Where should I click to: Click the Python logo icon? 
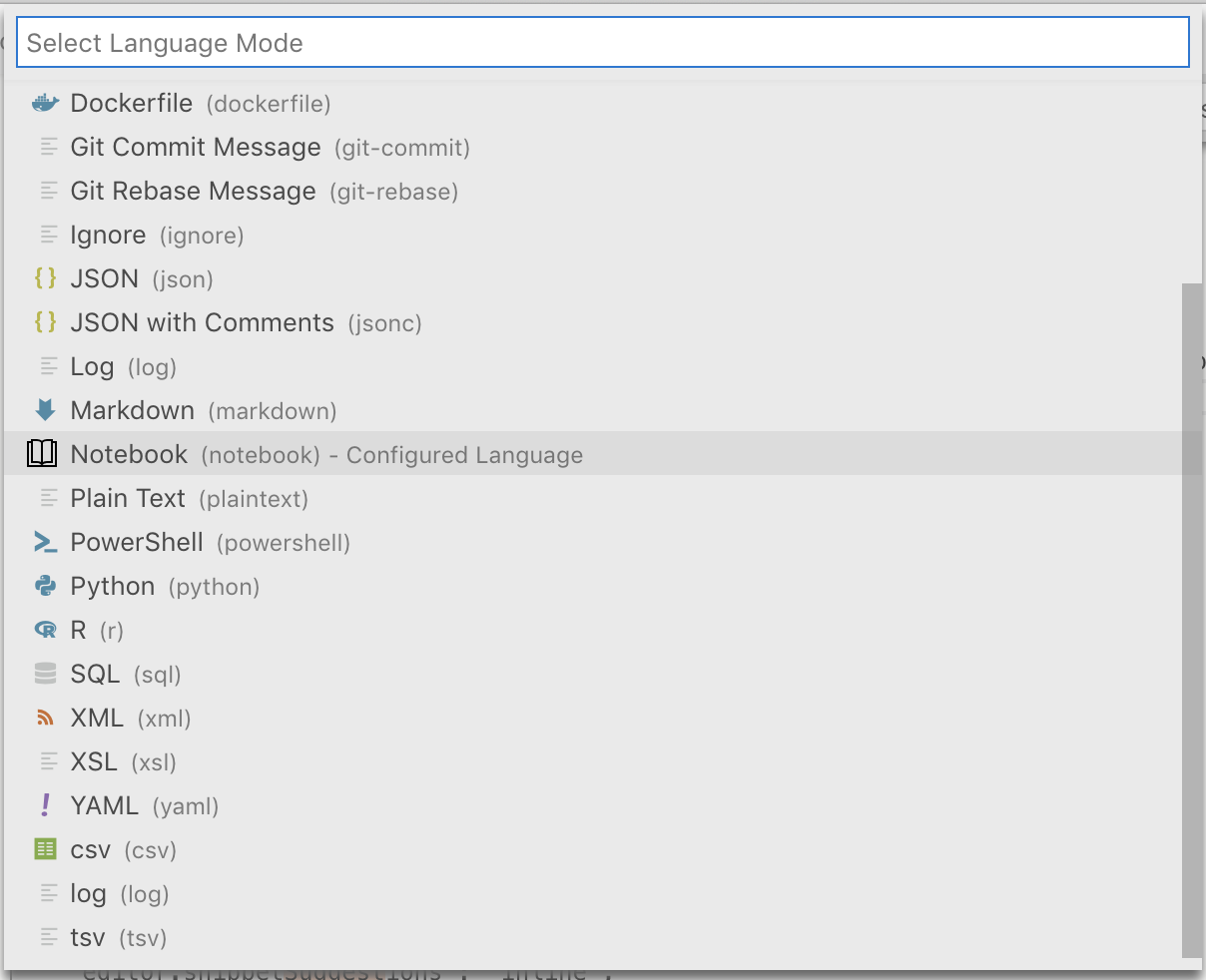pos(45,586)
